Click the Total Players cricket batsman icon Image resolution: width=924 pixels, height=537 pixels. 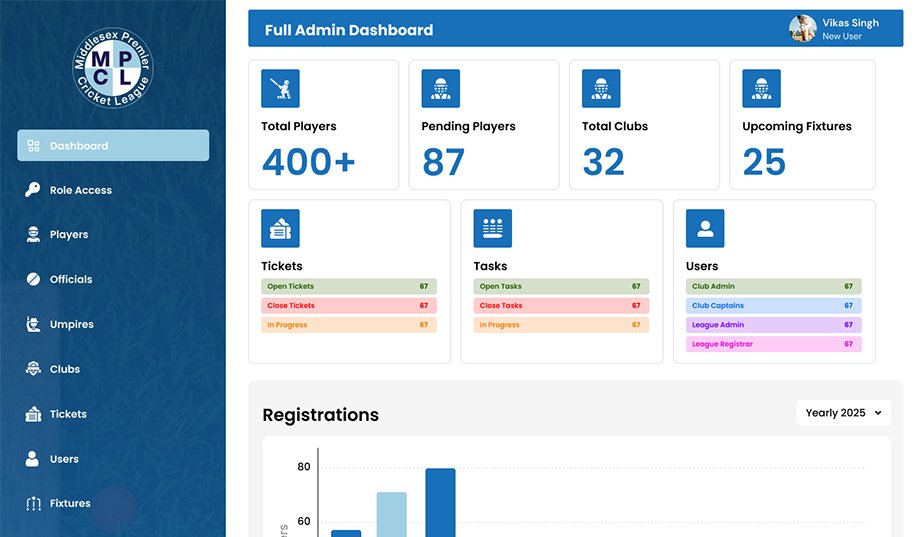tap(280, 89)
